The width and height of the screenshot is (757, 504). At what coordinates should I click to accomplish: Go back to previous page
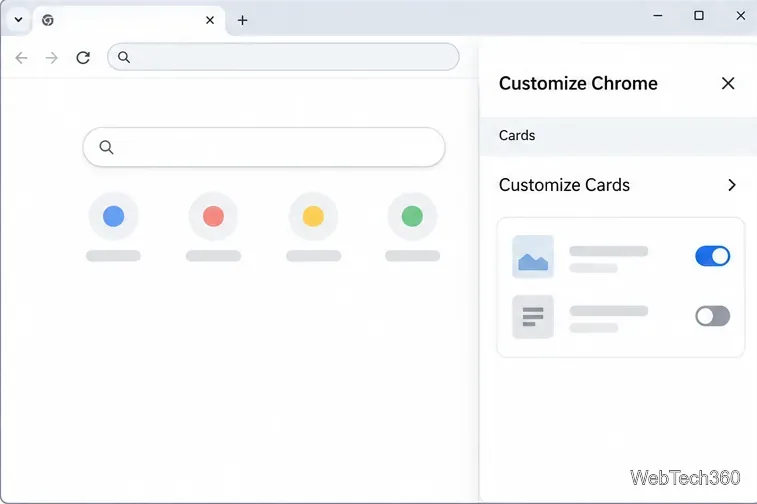coord(21,58)
